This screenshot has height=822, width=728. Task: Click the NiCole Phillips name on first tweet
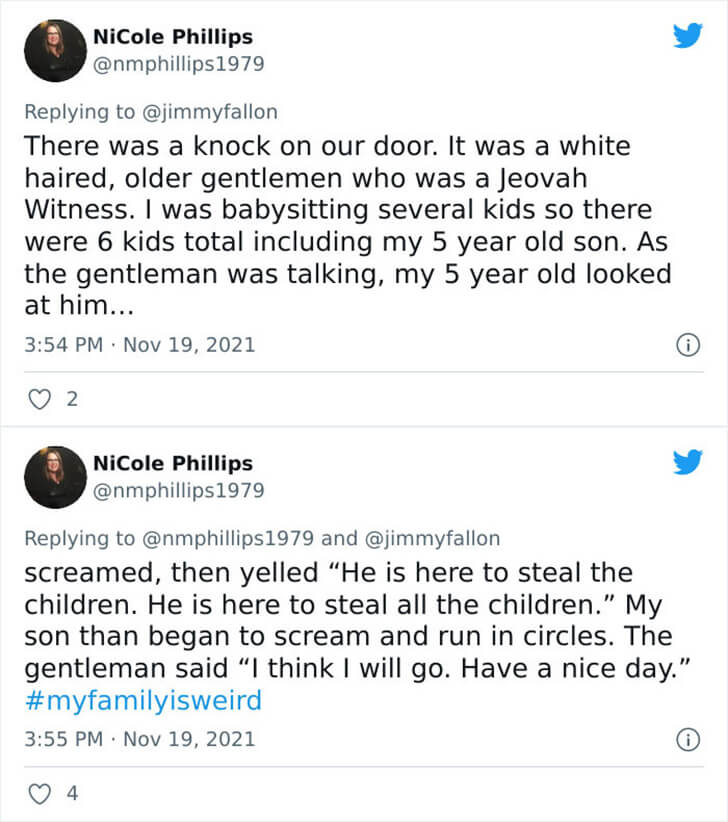pyautogui.click(x=173, y=37)
